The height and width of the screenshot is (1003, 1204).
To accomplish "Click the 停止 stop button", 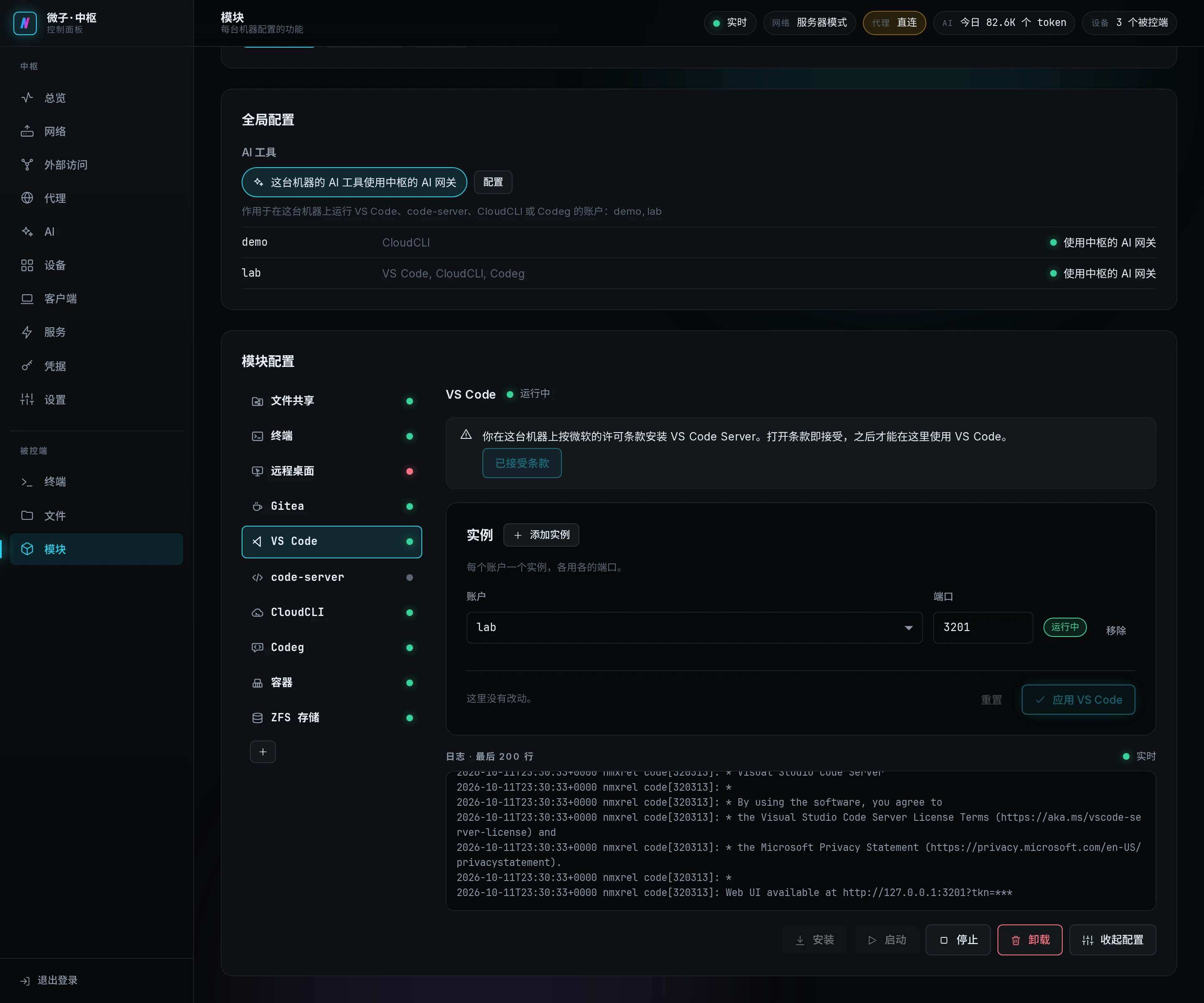I will tap(958, 940).
